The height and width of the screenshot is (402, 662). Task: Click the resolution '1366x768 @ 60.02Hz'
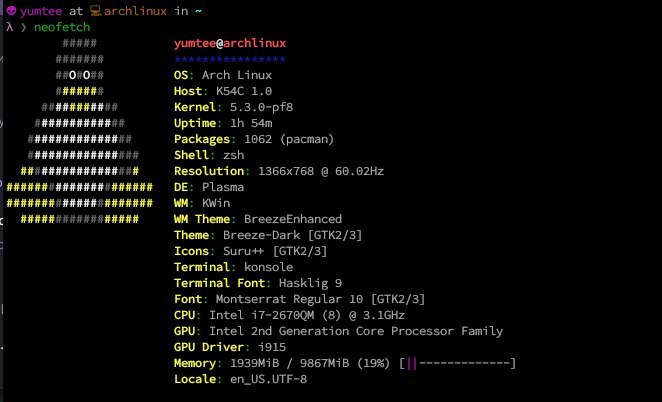point(321,171)
